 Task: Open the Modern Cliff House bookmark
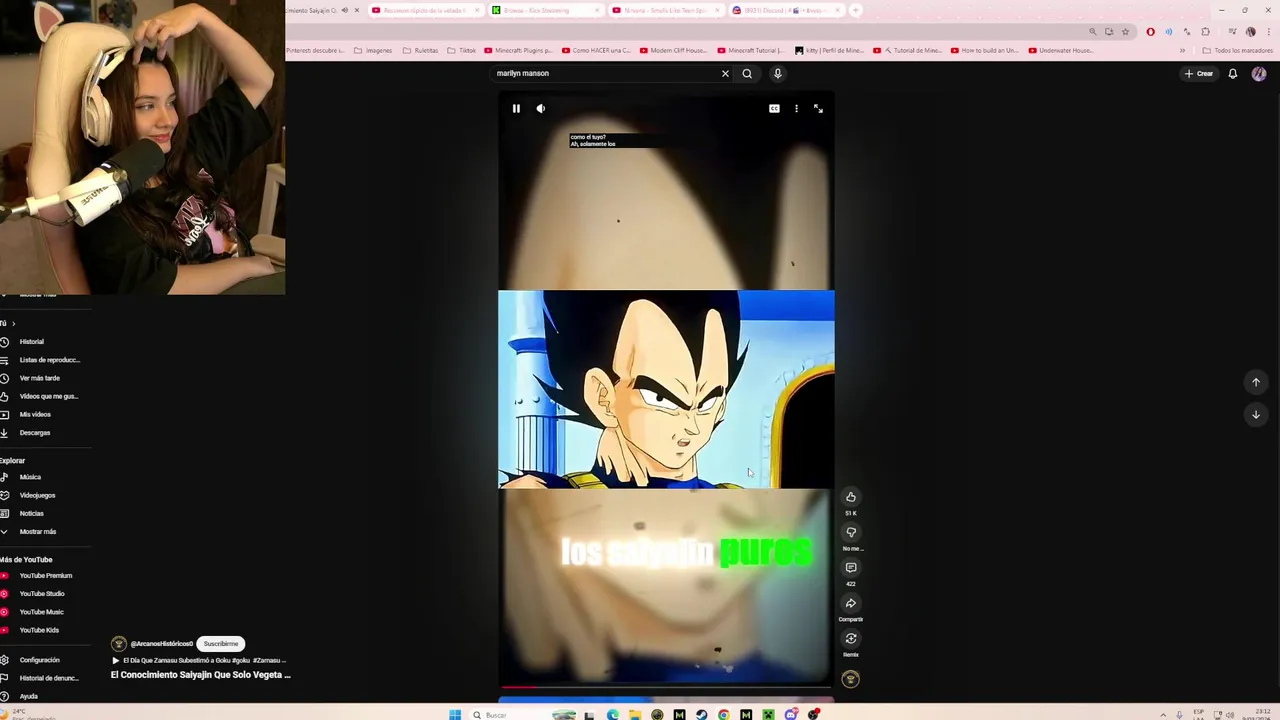point(675,50)
